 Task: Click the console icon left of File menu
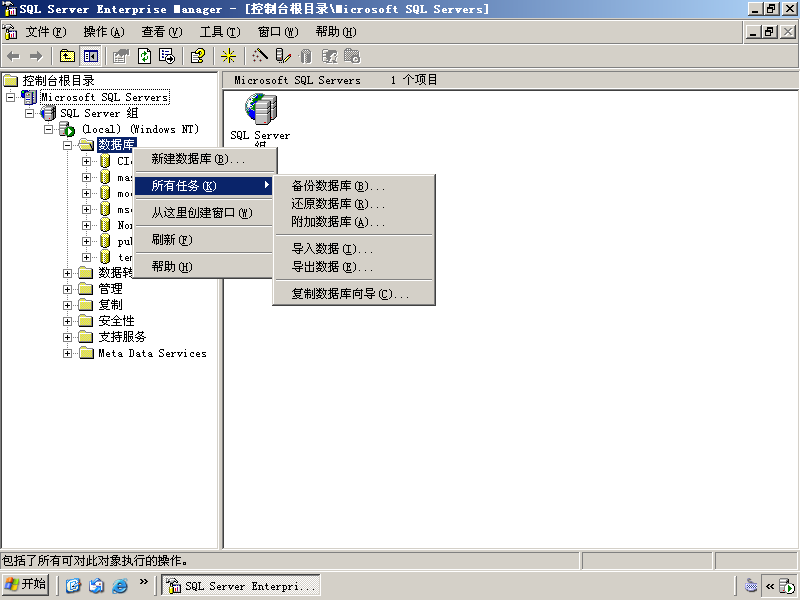coord(10,32)
